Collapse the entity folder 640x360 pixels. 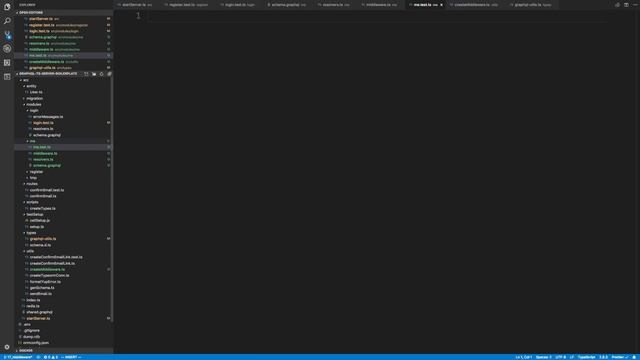pos(31,86)
